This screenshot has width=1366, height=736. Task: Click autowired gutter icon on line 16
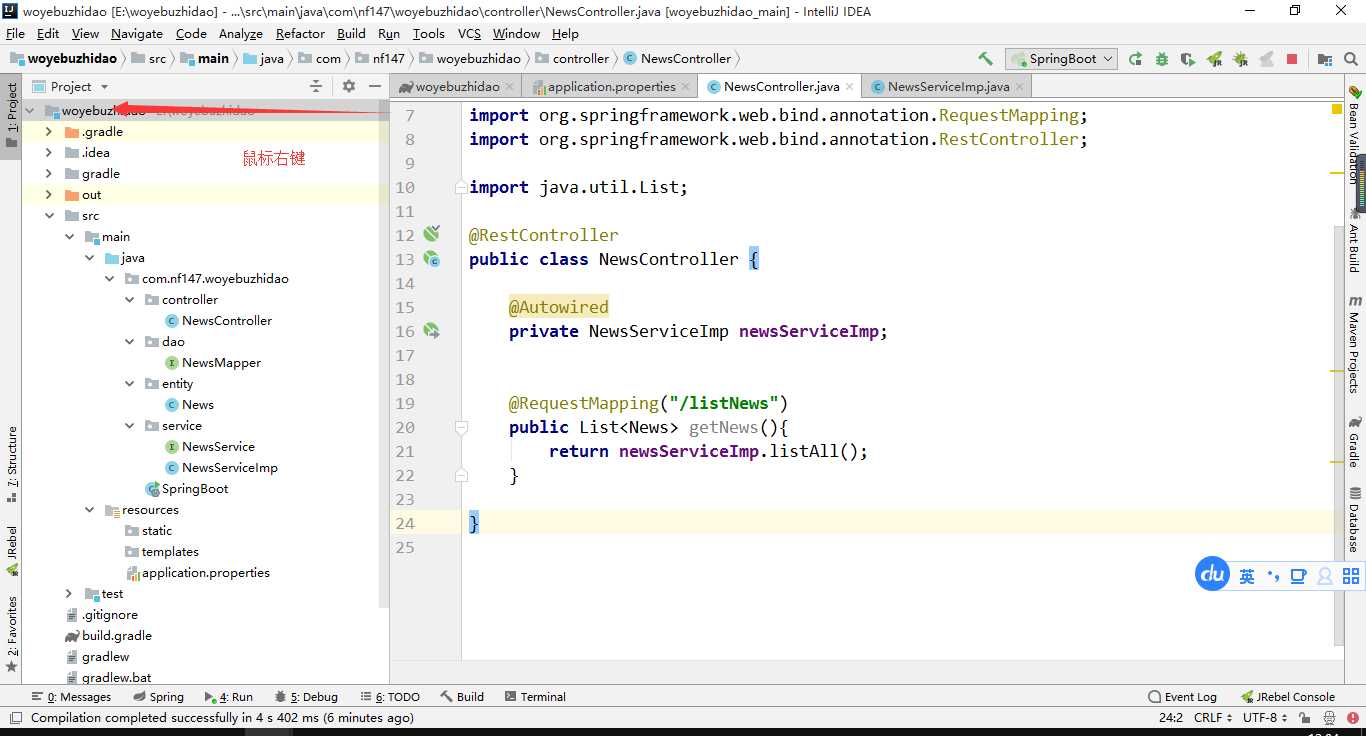click(x=431, y=330)
